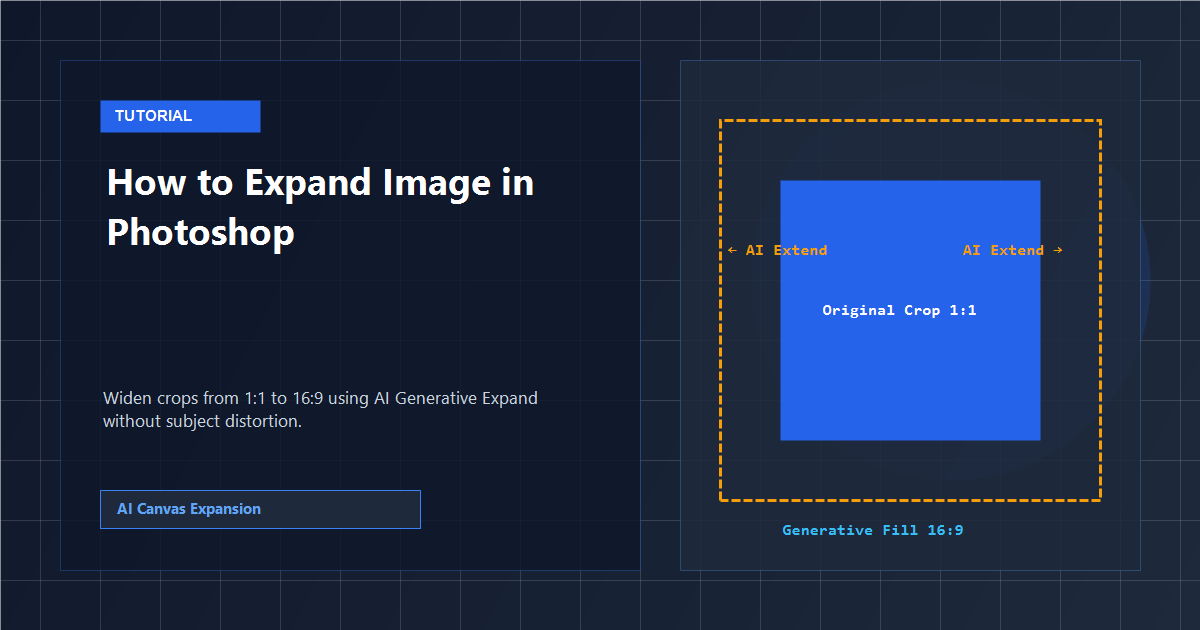Viewport: 1200px width, 630px height.
Task: Click the left '← AI Extend' label
Action: point(777,250)
